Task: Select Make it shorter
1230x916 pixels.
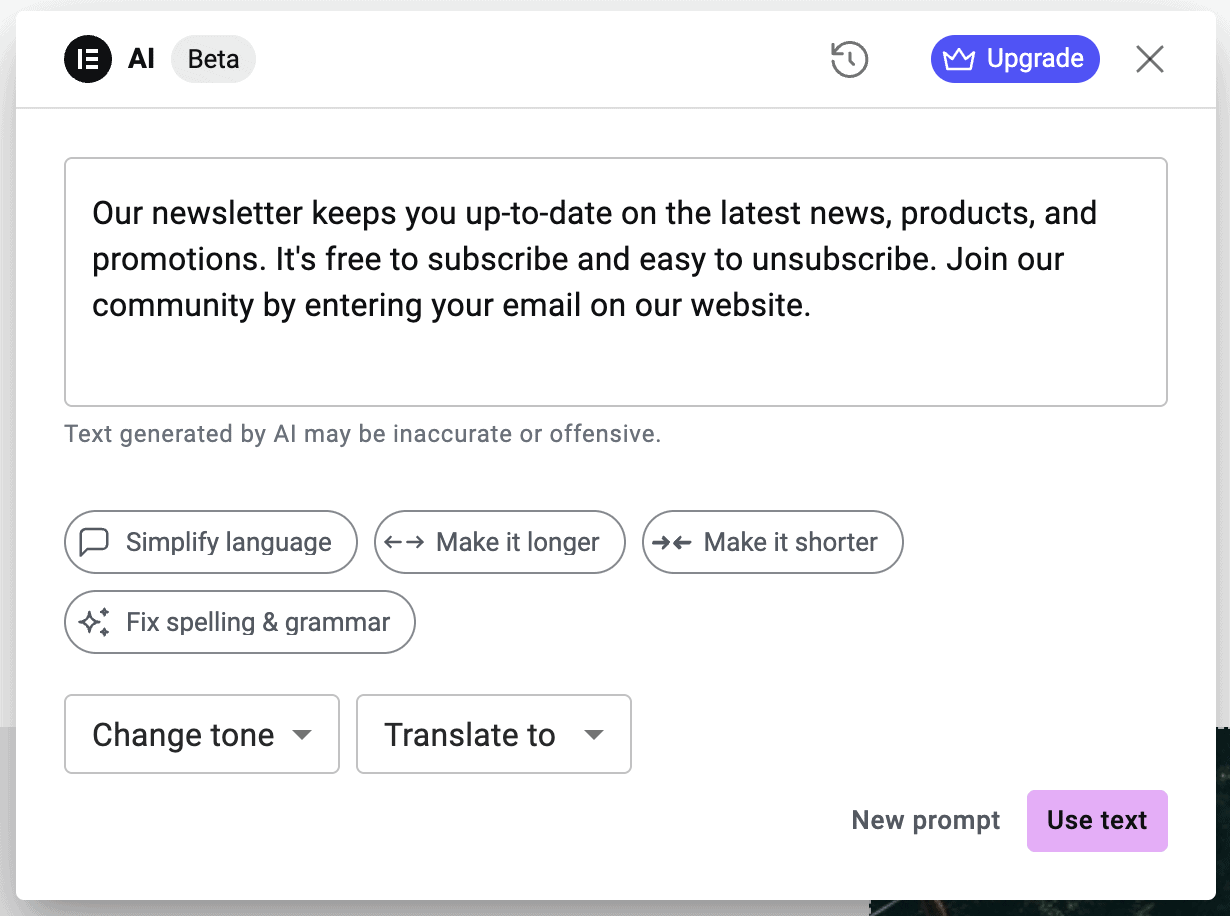Action: pyautogui.click(x=773, y=542)
